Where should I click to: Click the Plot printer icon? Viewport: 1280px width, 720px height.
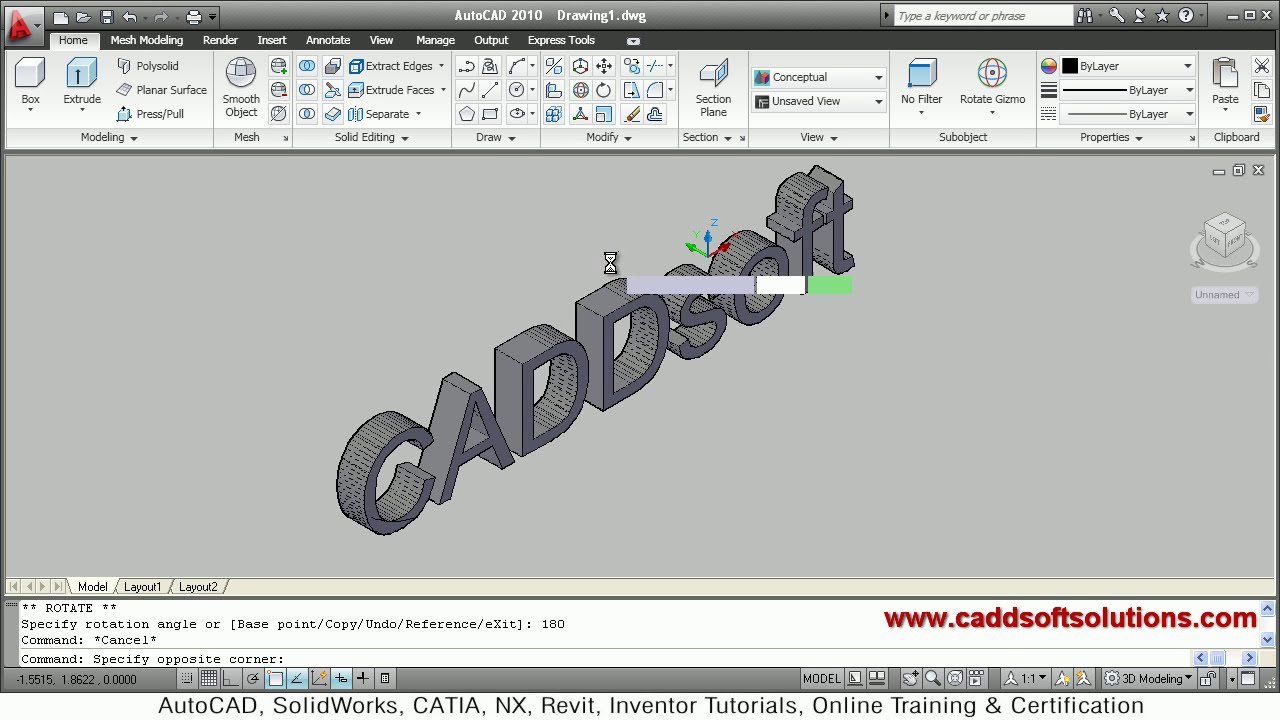coord(194,17)
